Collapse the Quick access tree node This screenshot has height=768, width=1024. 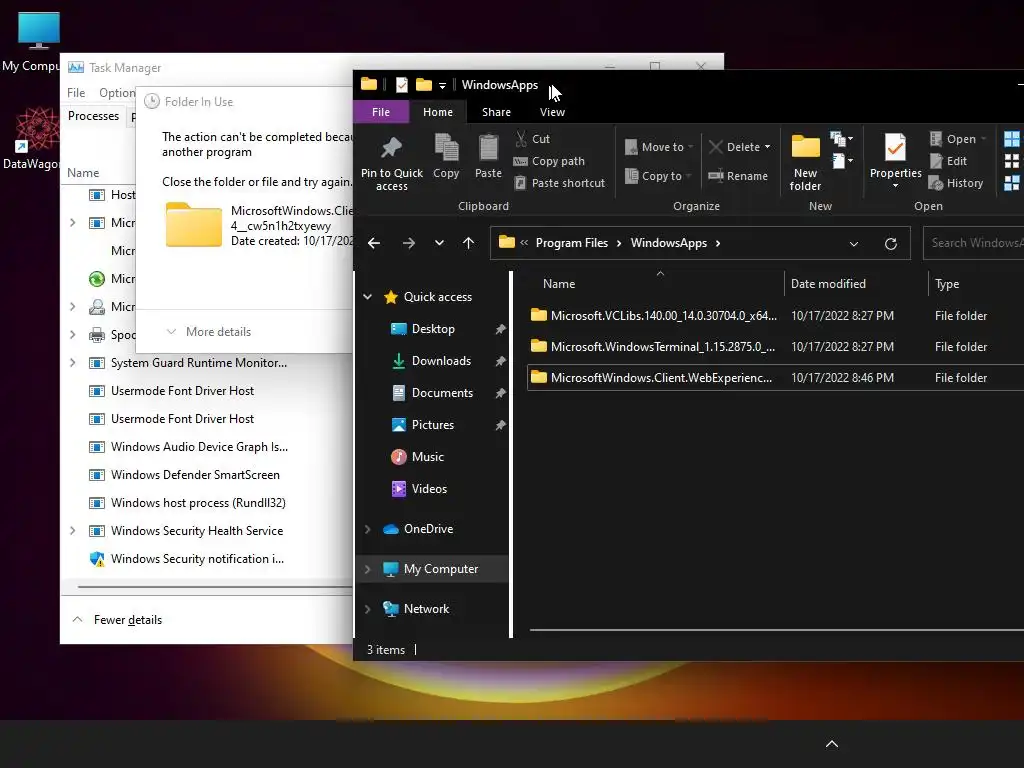click(x=368, y=297)
